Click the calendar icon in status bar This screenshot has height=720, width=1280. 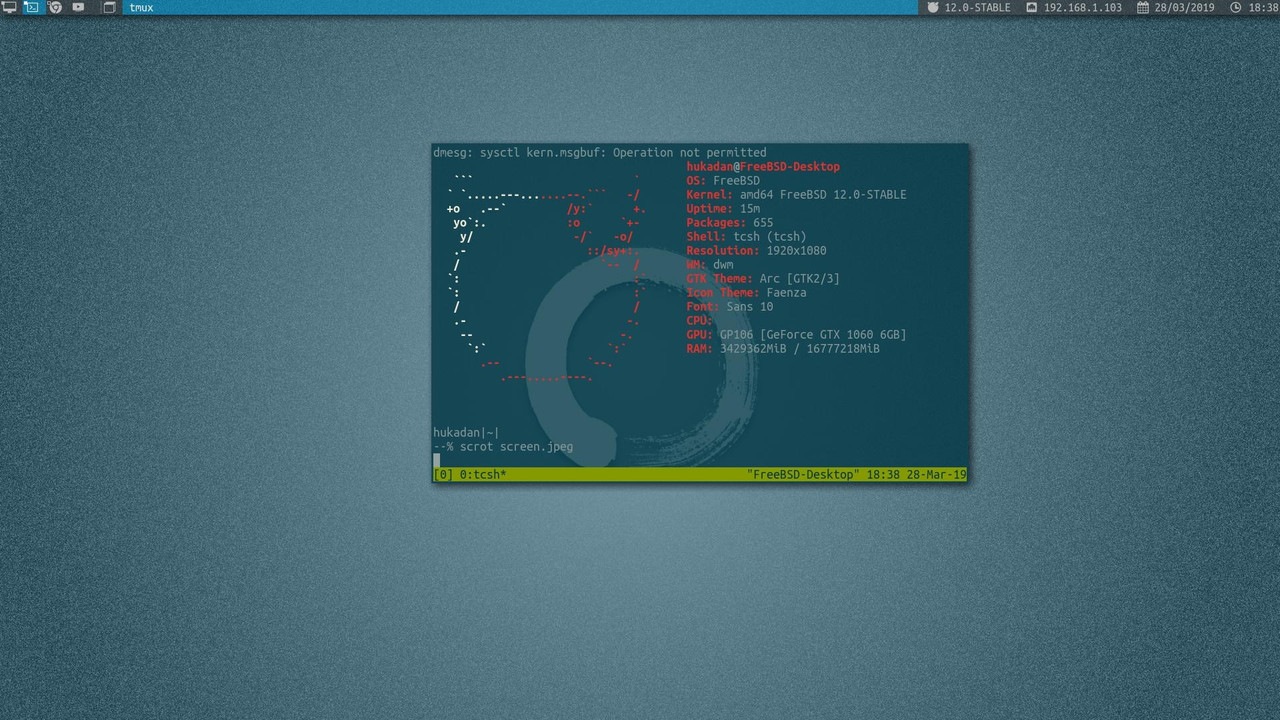[1143, 7]
